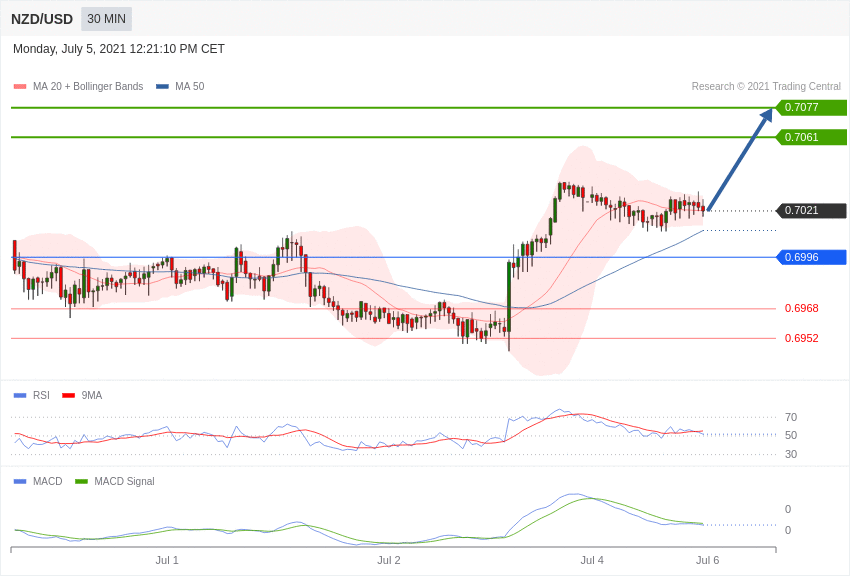Click the RSI 50 axis value
Viewport: 850px width, 576px height.
[791, 435]
